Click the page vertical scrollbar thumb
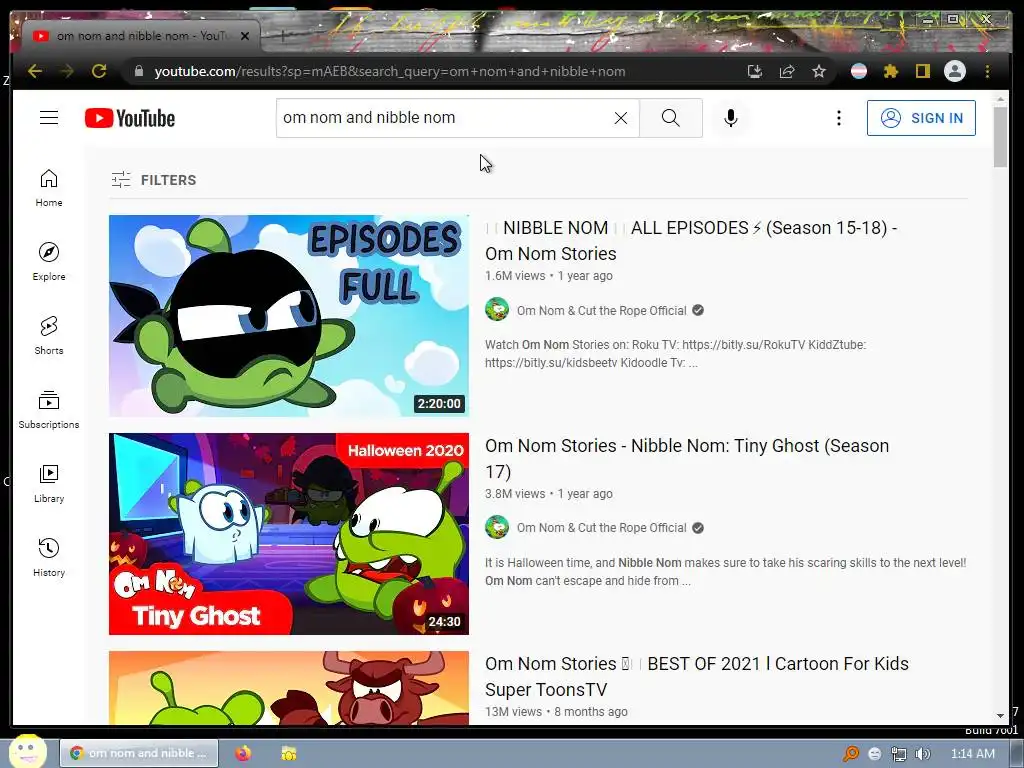Screen dimensions: 1024x768 1000,136
